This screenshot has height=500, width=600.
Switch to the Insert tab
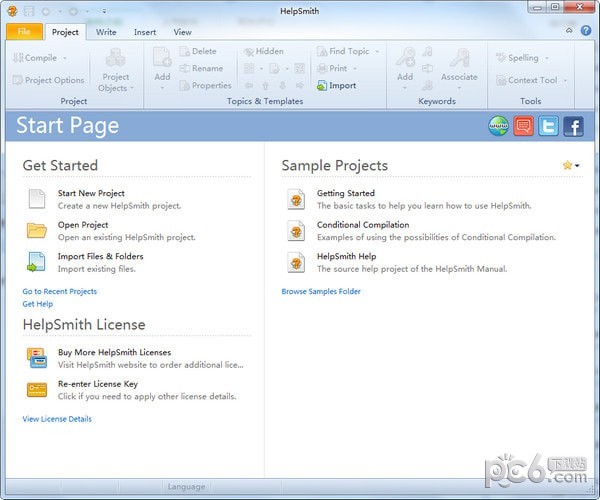(145, 32)
